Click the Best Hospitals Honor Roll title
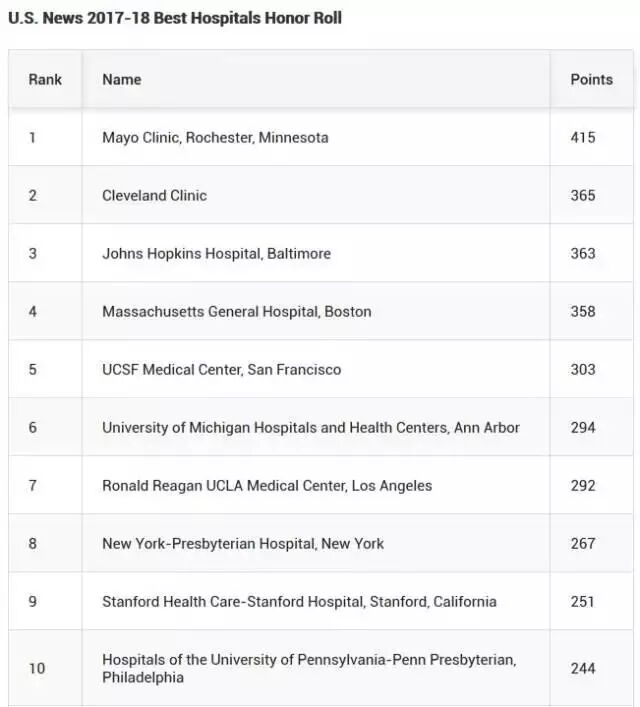Viewport: 640px width, 707px height. point(175,18)
